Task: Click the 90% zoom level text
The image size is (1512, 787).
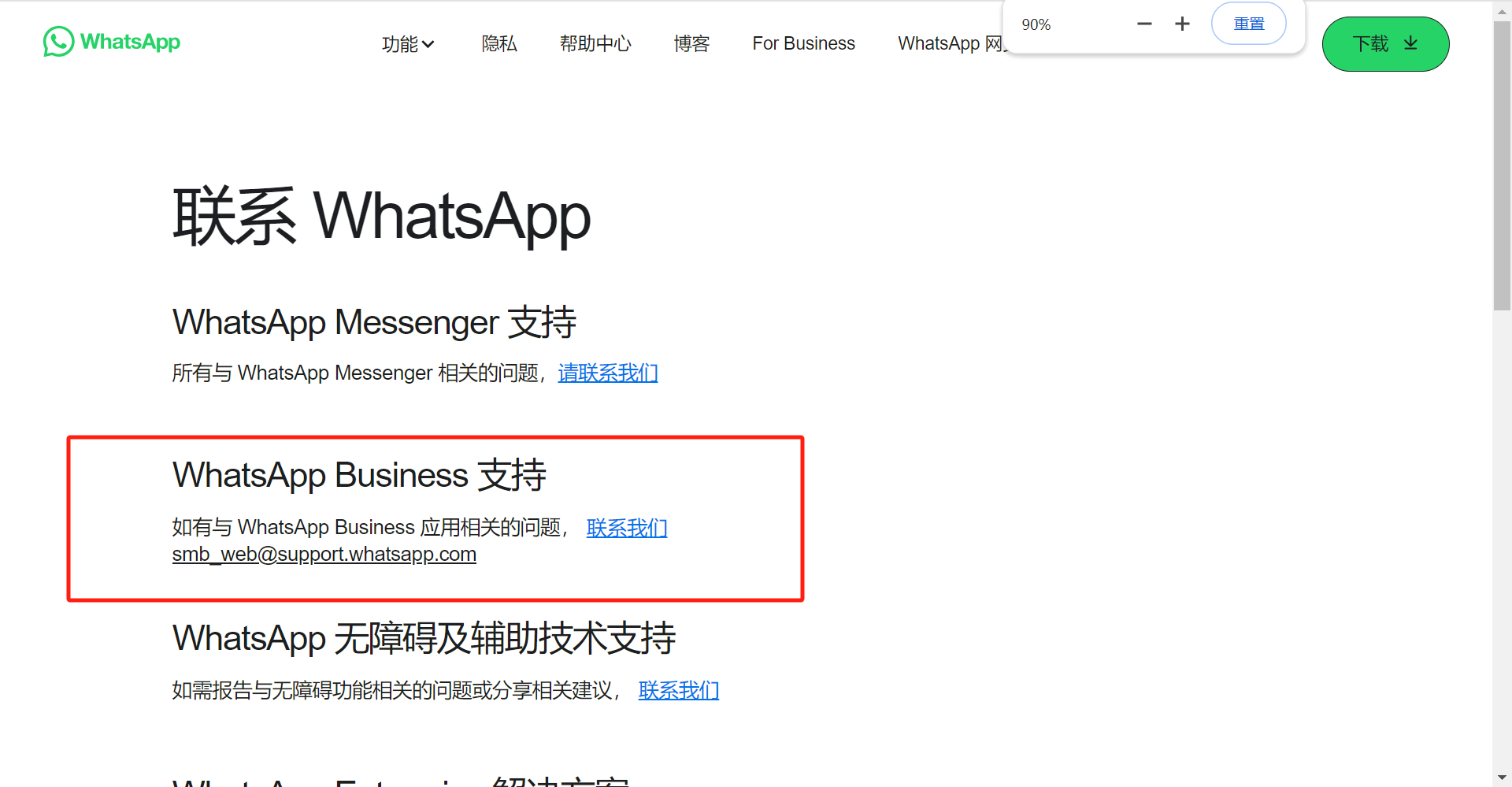Action: tap(1036, 25)
